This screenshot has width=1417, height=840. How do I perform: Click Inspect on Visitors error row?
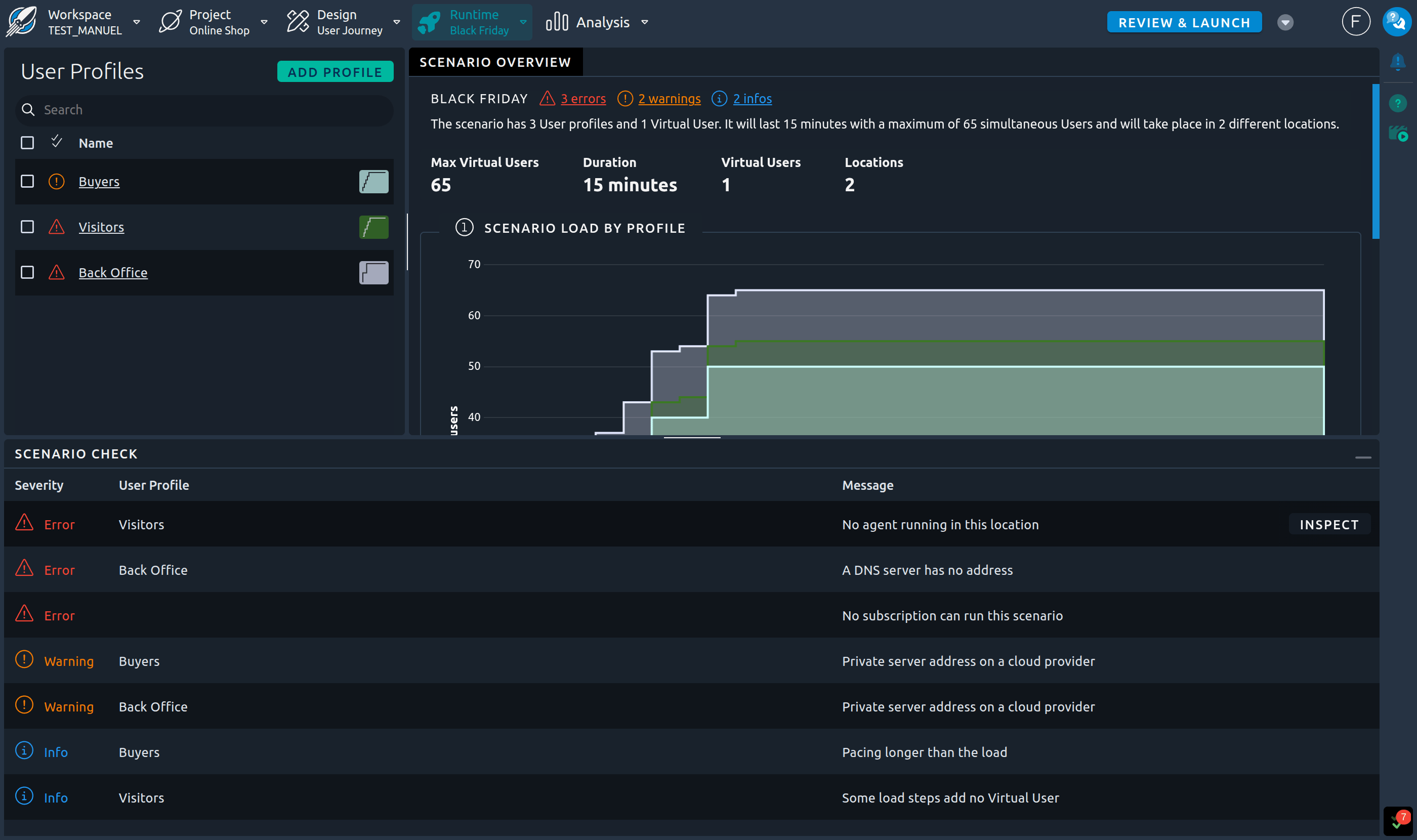[1328, 524]
